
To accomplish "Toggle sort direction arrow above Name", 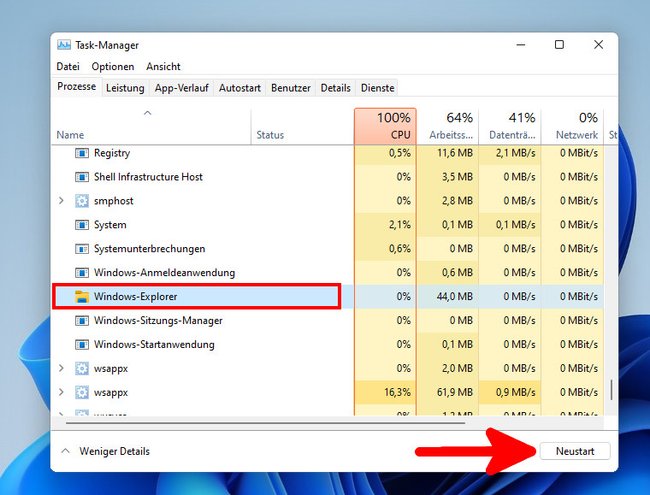I will (x=148, y=113).
